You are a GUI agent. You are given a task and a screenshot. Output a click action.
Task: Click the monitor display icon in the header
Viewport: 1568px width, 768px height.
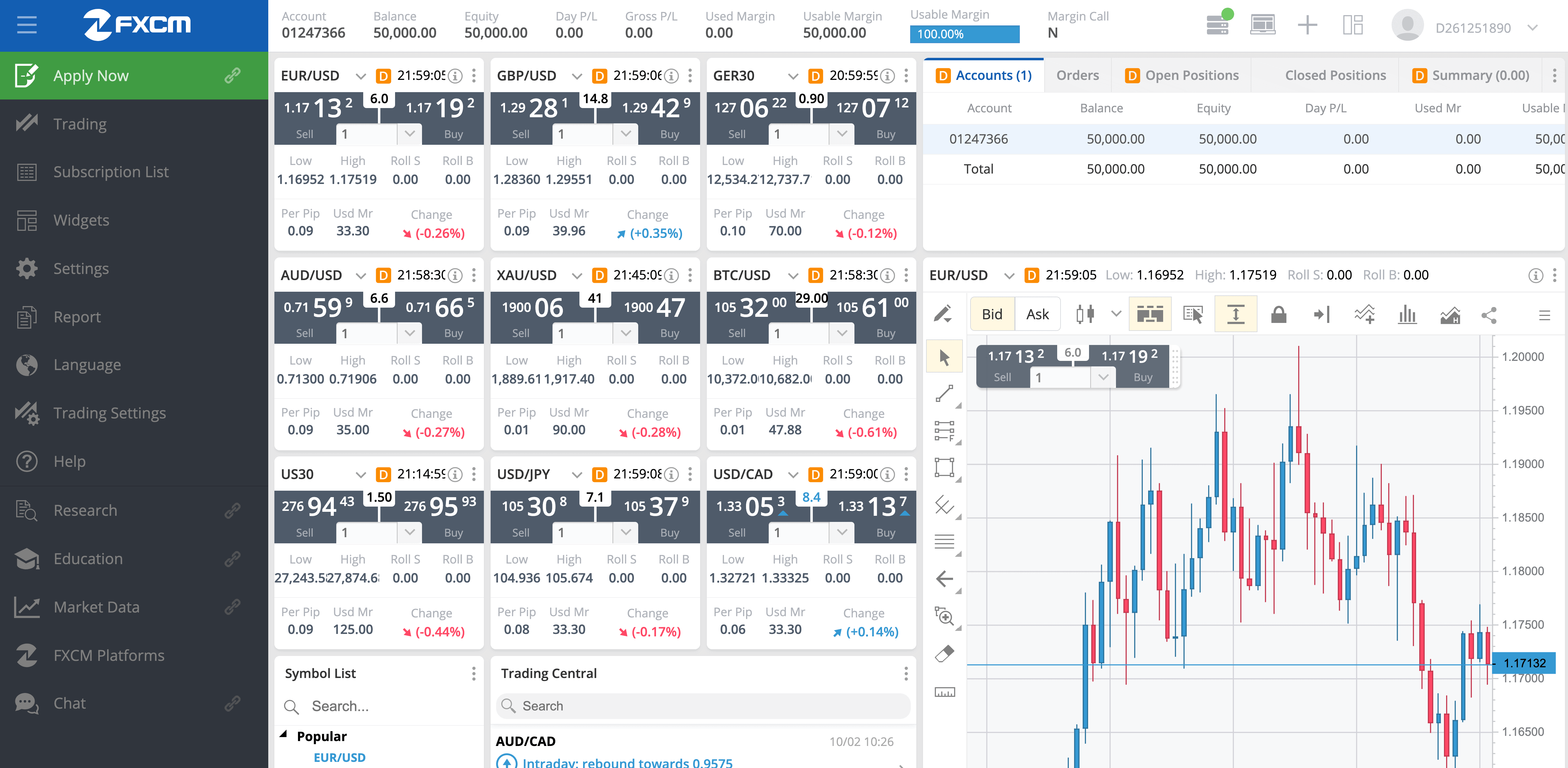[1262, 25]
